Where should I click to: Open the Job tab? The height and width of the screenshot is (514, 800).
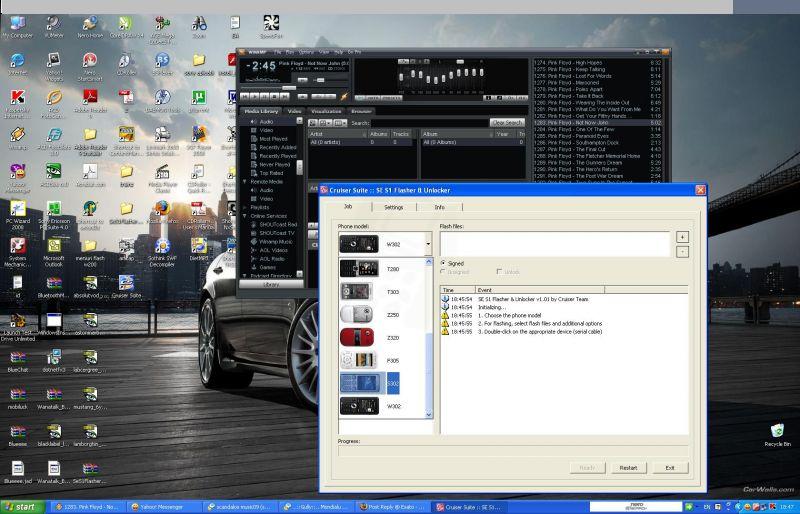[348, 206]
